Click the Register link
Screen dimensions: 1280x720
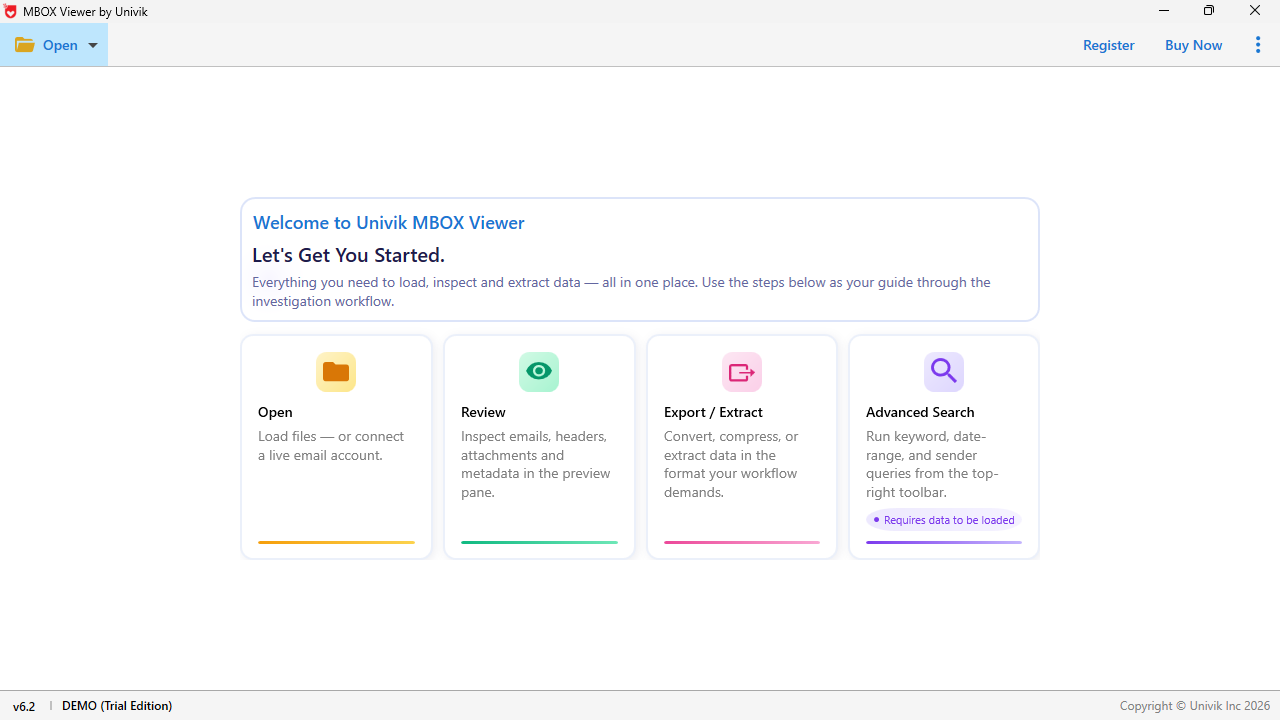coord(1108,45)
